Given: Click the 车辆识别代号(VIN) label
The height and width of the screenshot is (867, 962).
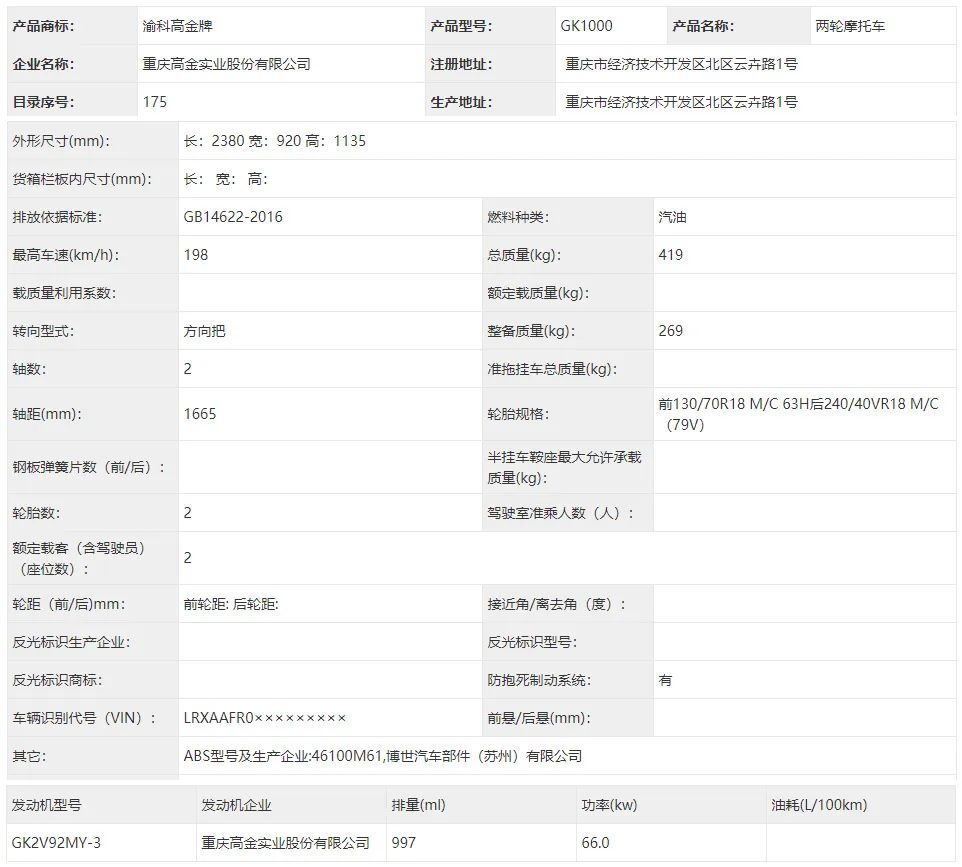Looking at the screenshot, I should click(84, 719).
